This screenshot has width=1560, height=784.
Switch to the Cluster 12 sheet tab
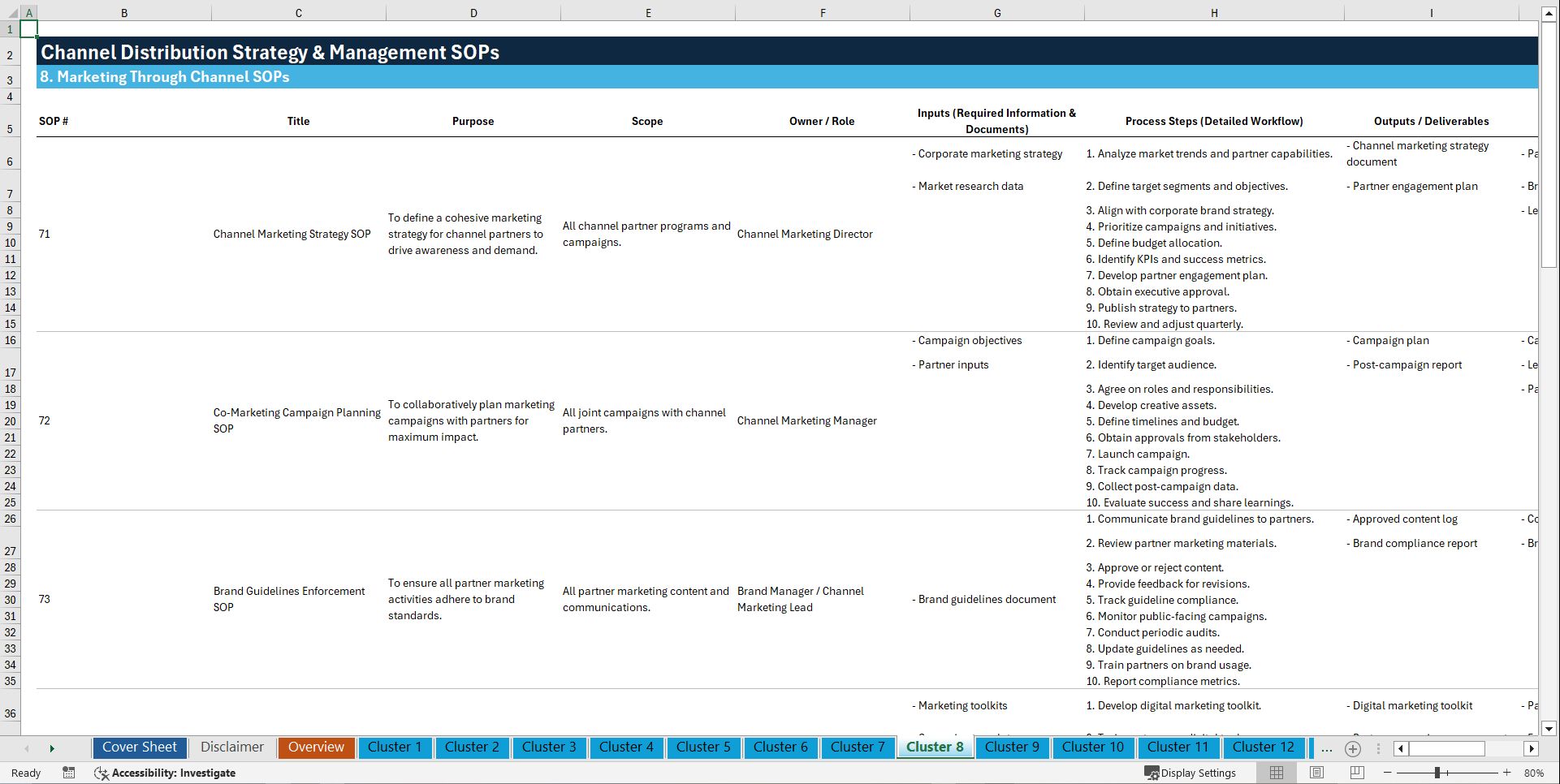(x=1264, y=747)
